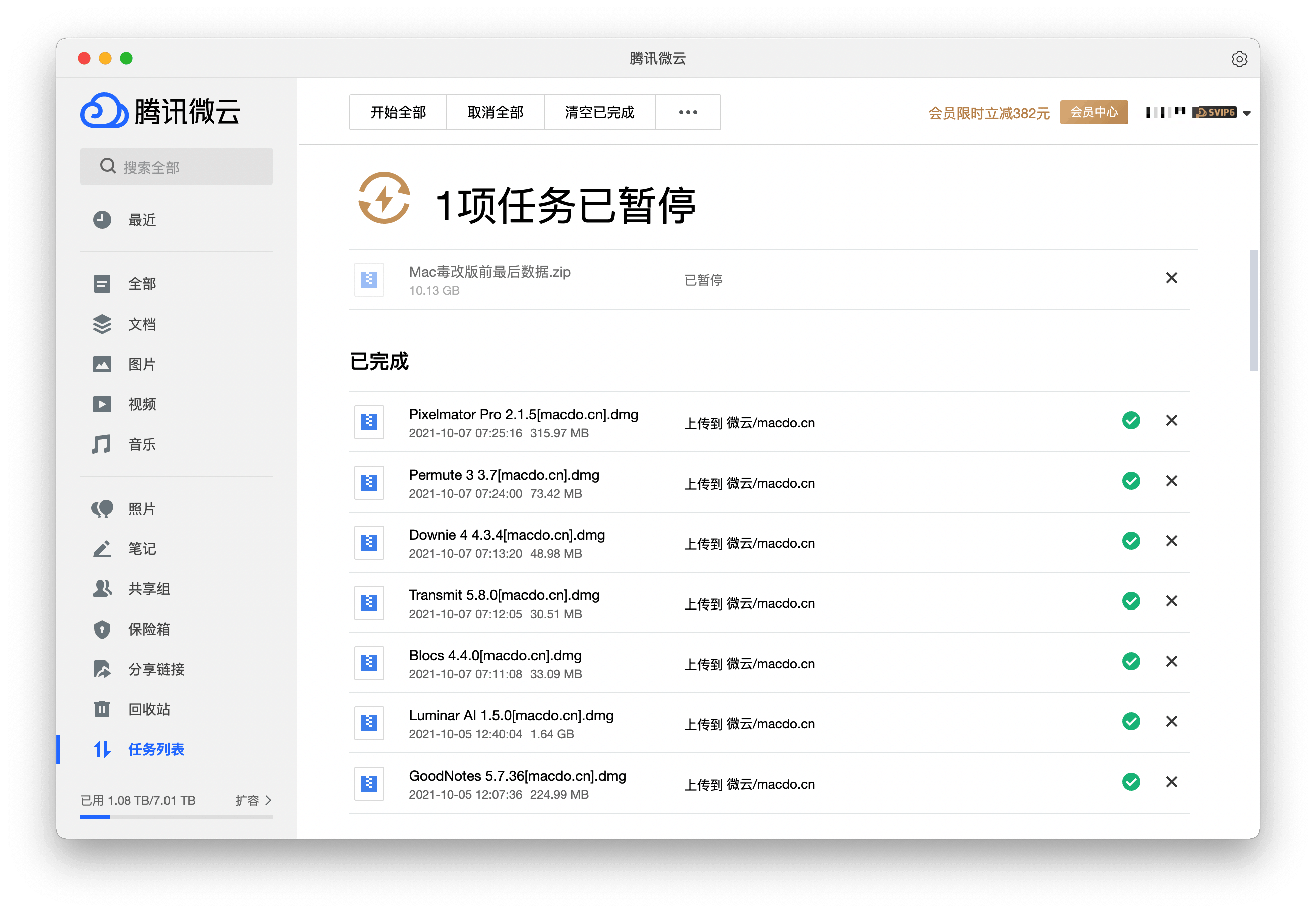This screenshot has height=913, width=1316.
Task: Click 取消全部 cancel all button
Action: click(x=496, y=113)
